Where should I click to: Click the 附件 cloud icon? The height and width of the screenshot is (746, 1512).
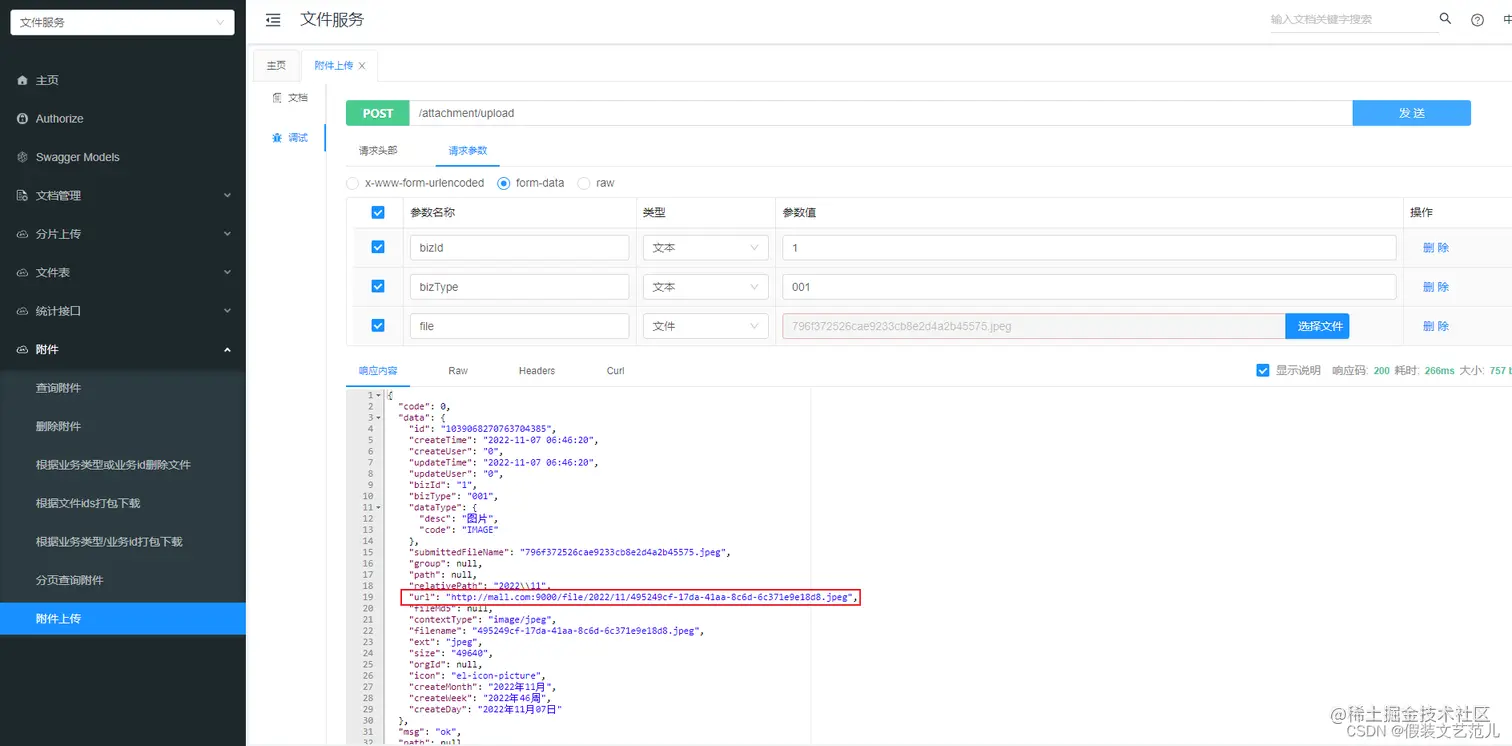[22, 350]
